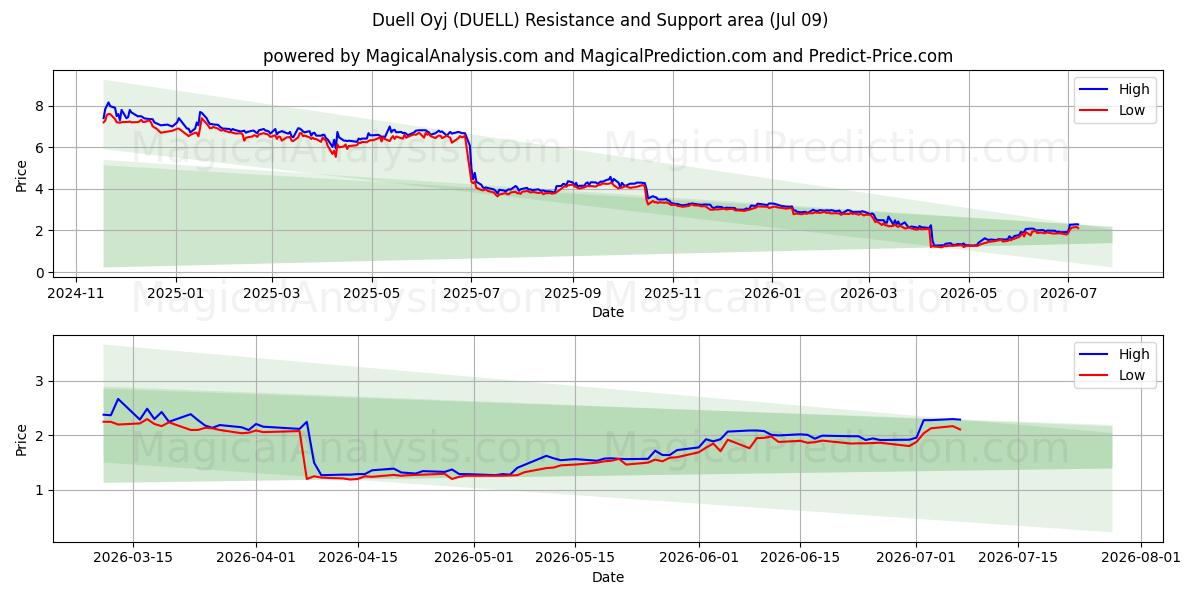Click the top chart y-axis tick '0'
The image size is (1200, 600).
click(40, 272)
